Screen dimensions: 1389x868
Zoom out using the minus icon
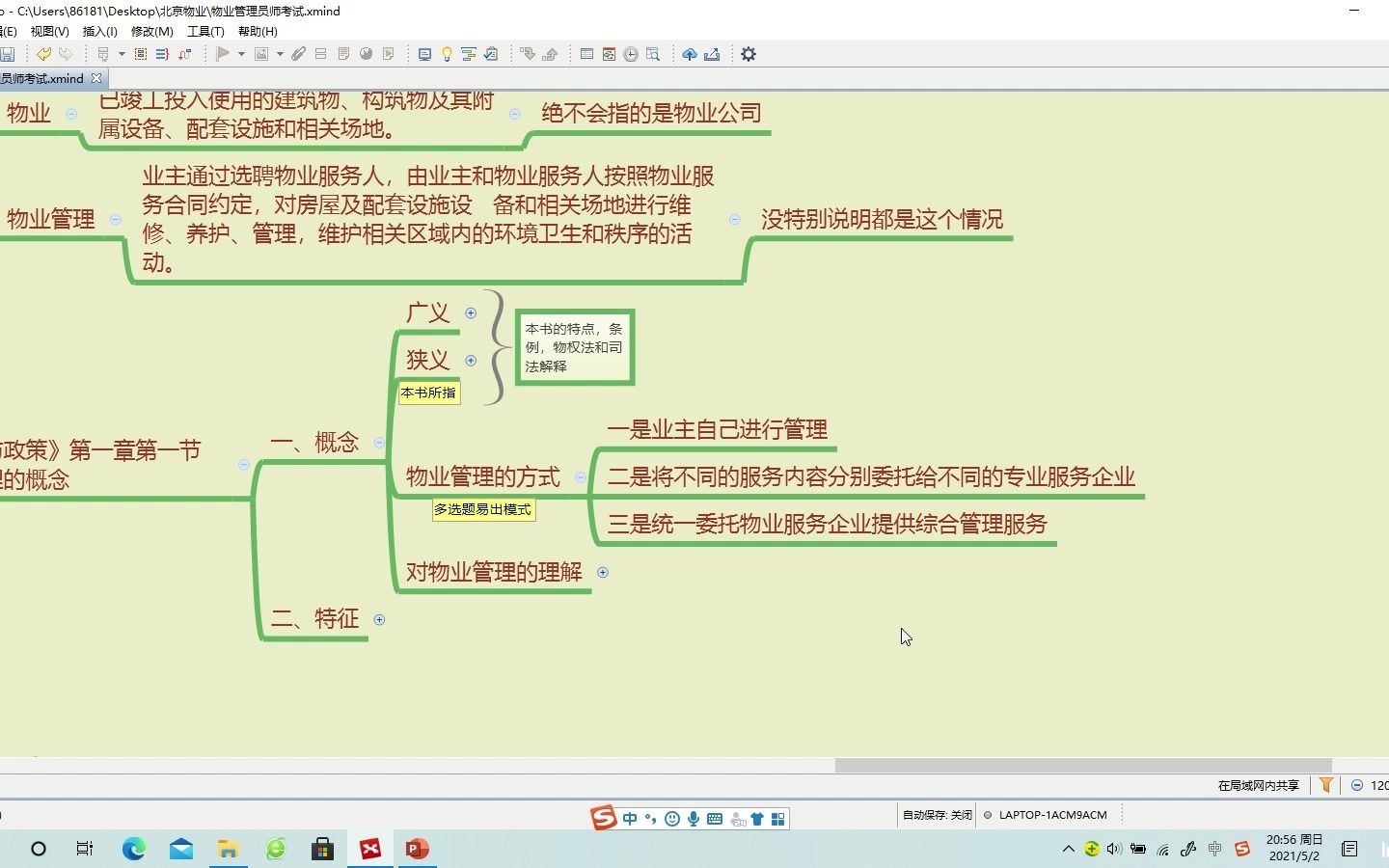(1357, 785)
